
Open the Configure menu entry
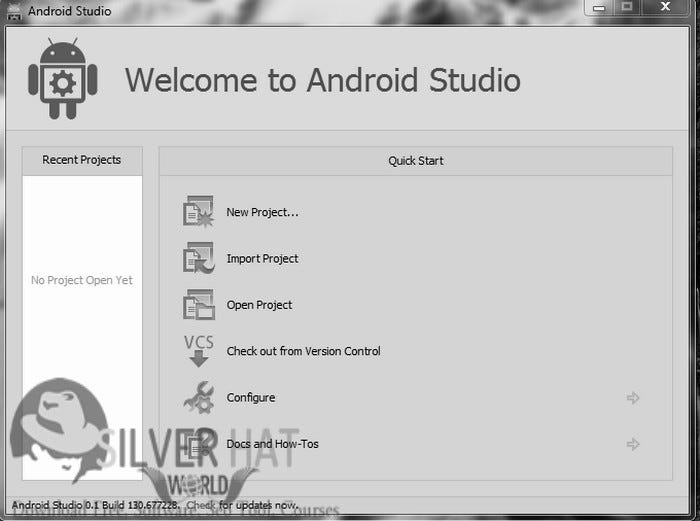[250, 398]
